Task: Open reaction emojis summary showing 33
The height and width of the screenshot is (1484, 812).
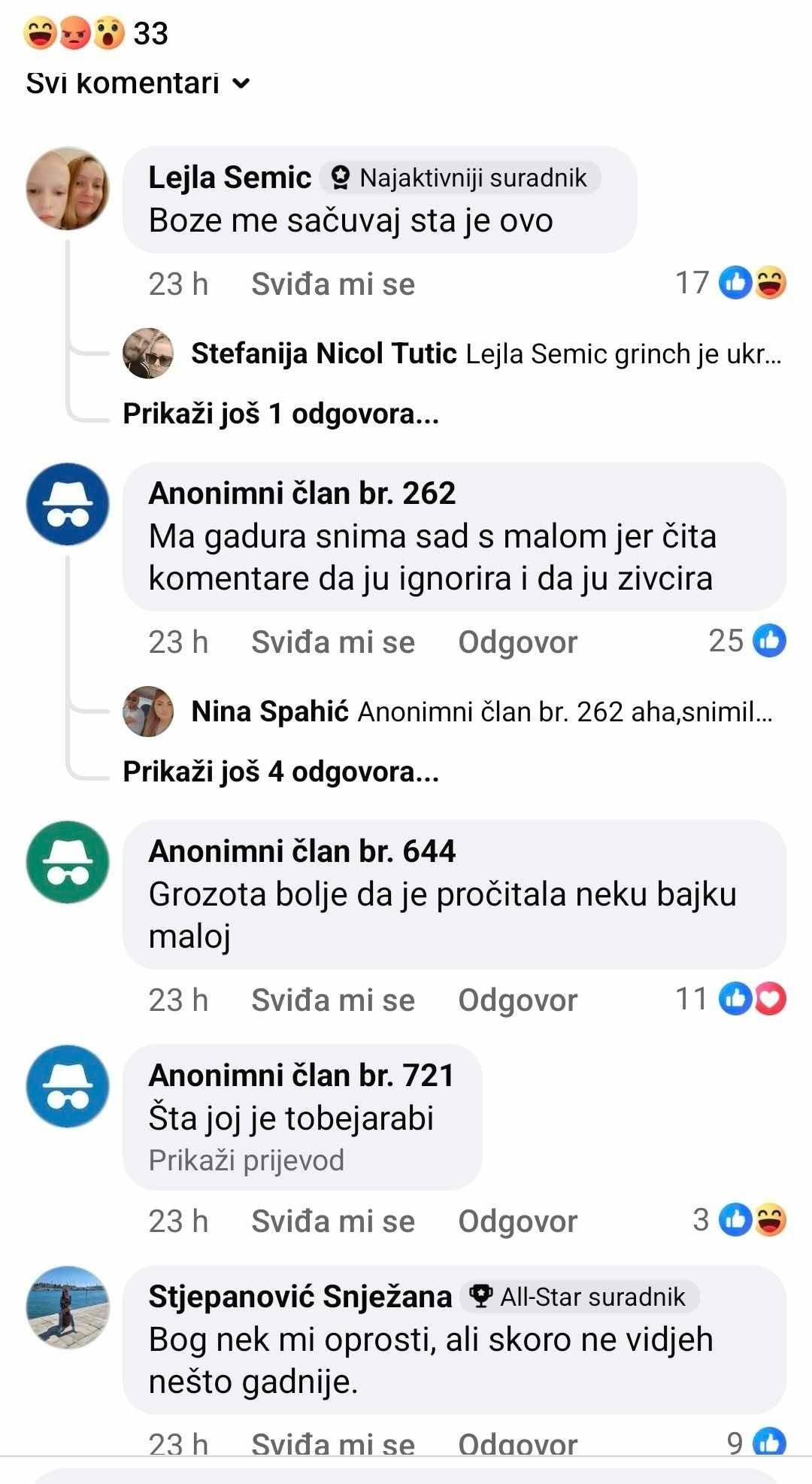Action: click(96, 33)
